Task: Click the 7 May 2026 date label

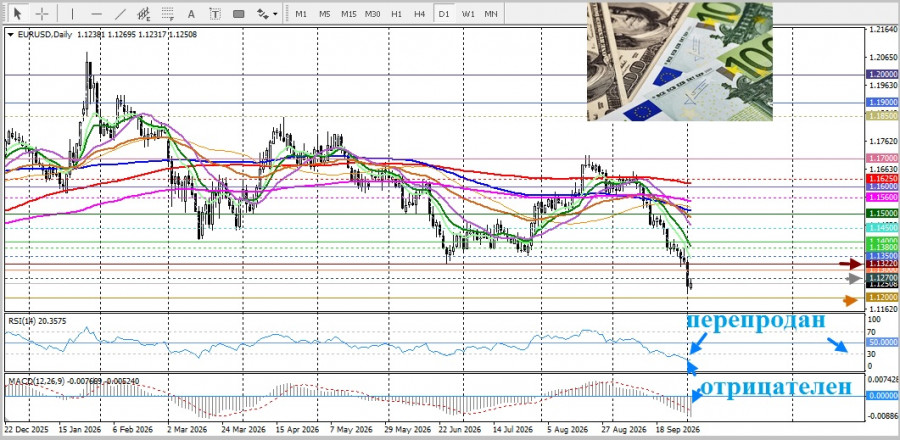Action: click(351, 429)
